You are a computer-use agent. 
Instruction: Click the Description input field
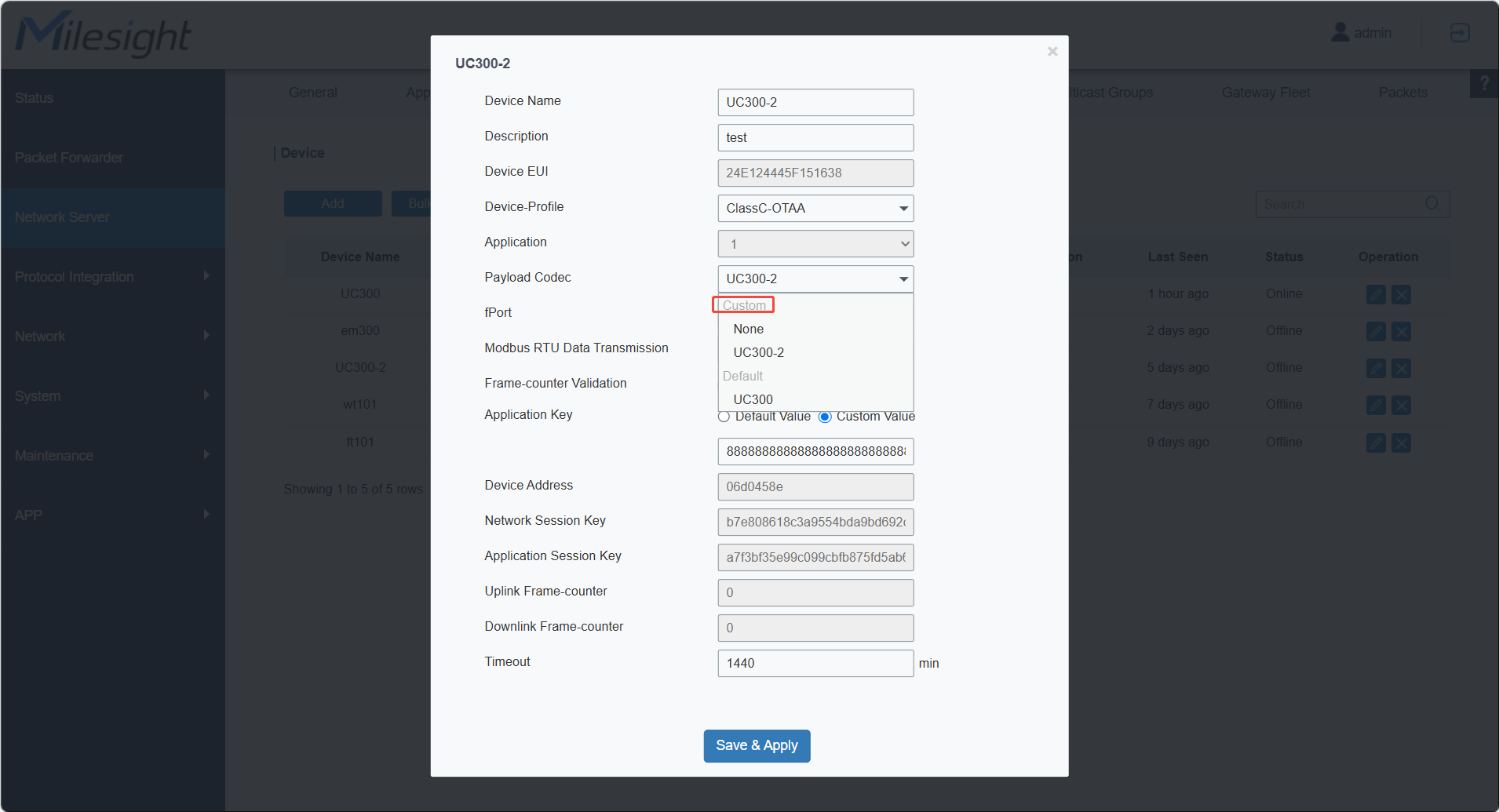815,137
